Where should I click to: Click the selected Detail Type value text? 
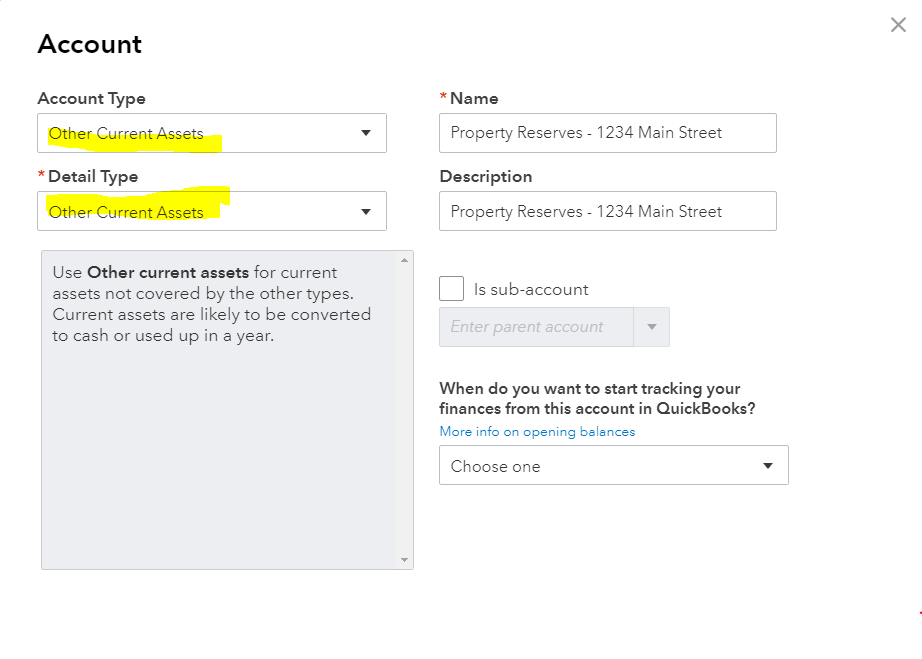(x=126, y=211)
